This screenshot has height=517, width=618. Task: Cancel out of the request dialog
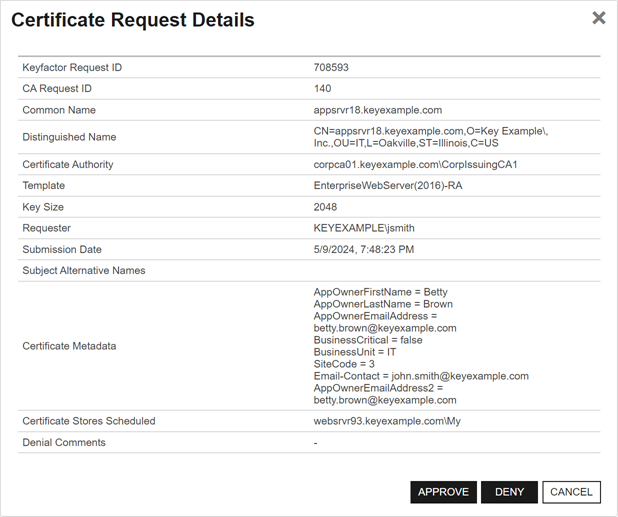point(571,492)
